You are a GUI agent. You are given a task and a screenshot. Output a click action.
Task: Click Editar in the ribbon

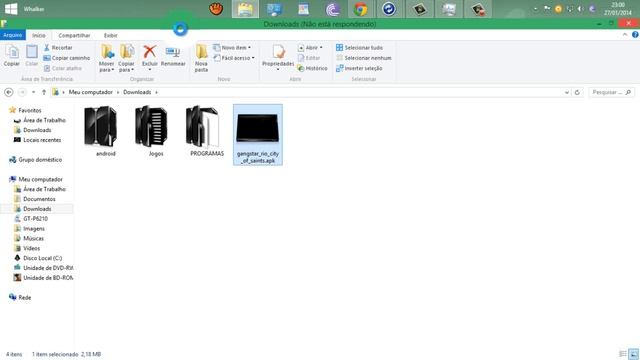point(309,58)
